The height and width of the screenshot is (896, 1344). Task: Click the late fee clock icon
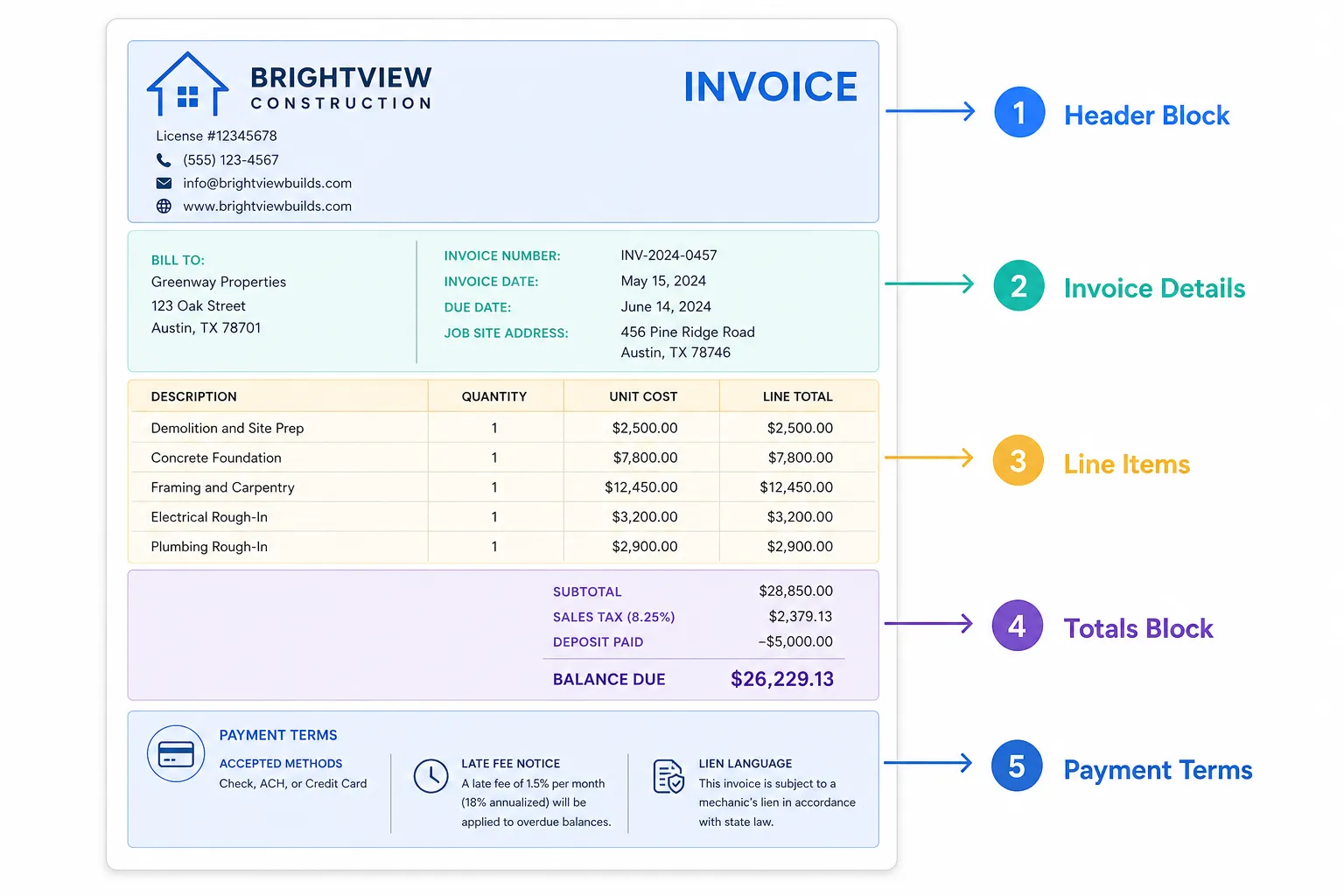point(430,776)
